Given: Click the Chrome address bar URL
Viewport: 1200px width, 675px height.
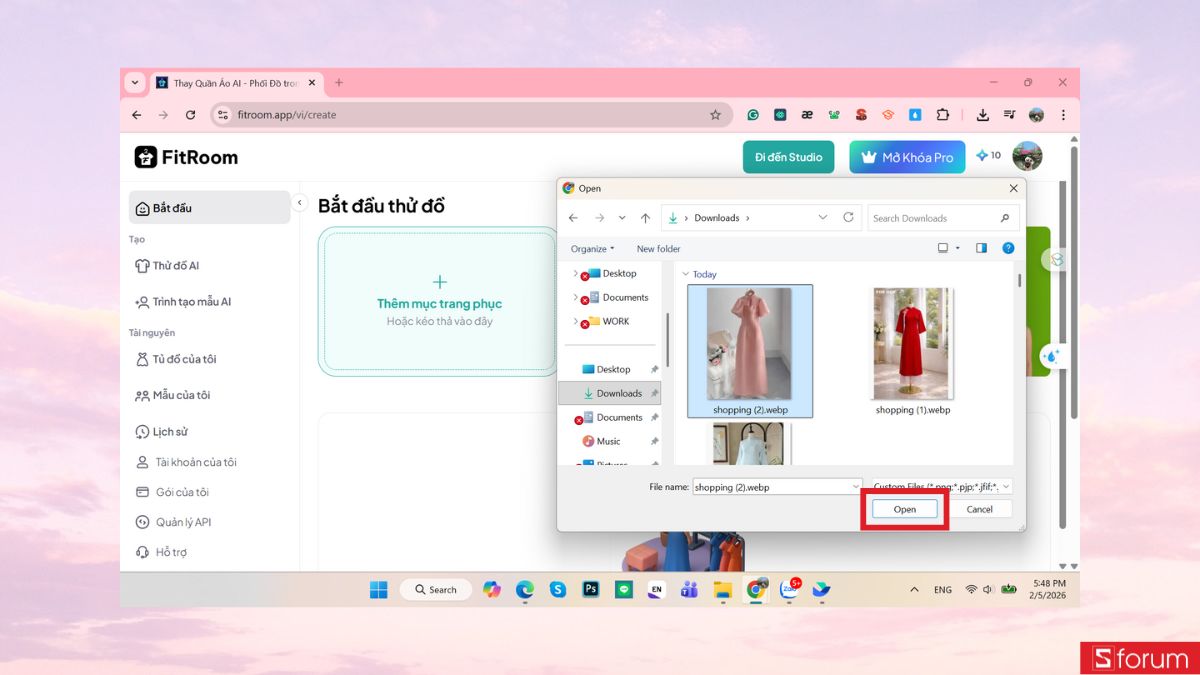Looking at the screenshot, I should point(287,115).
